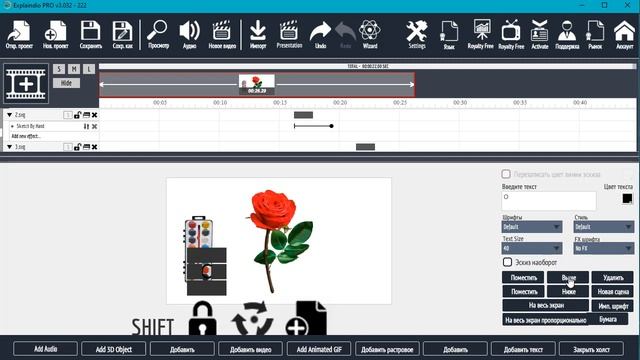The image size is (640, 360).
Task: Open the Text Size dropdown
Action: pyautogui.click(x=532, y=248)
